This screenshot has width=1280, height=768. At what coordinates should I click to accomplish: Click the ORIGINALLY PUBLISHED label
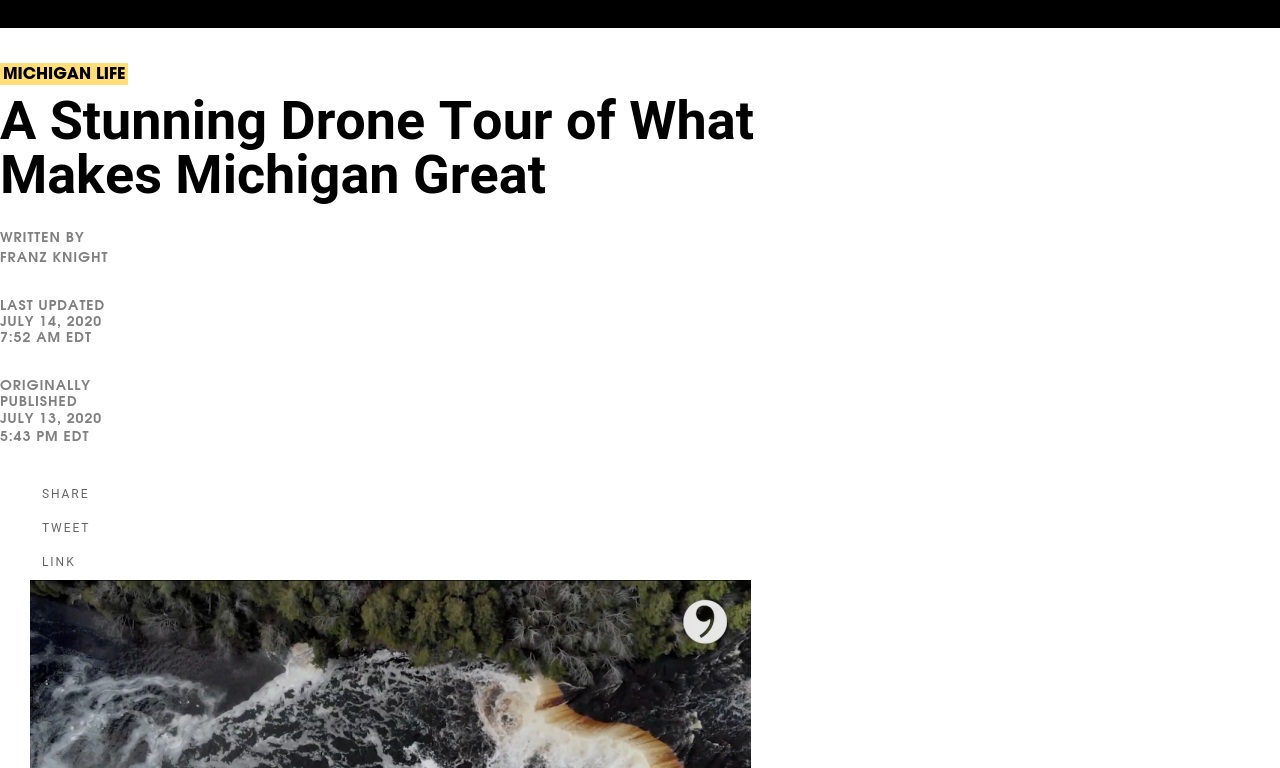(45, 394)
